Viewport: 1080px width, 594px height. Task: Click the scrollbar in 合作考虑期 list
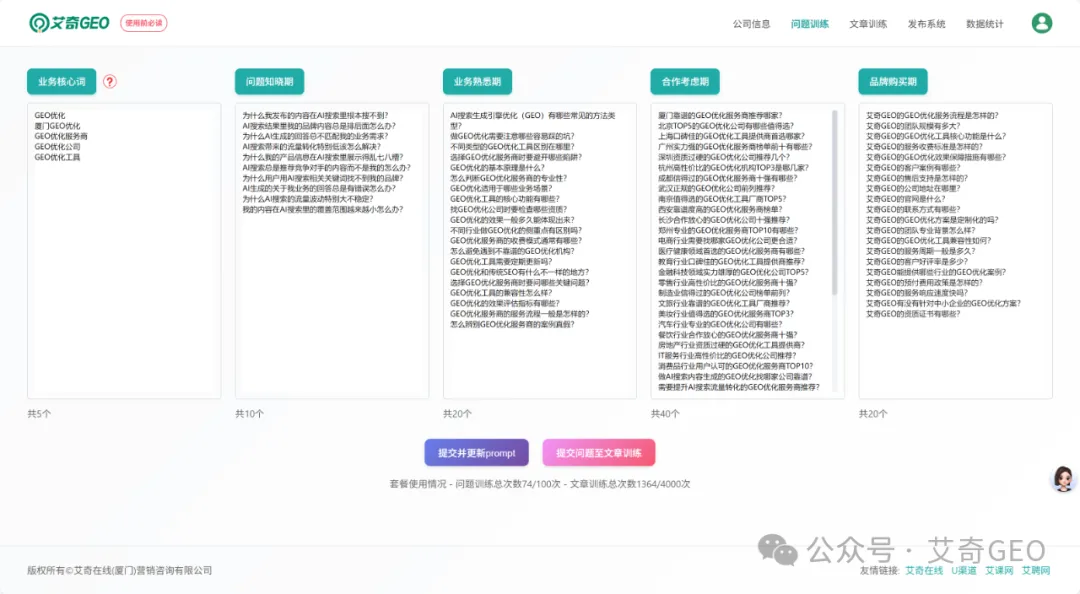(x=836, y=200)
